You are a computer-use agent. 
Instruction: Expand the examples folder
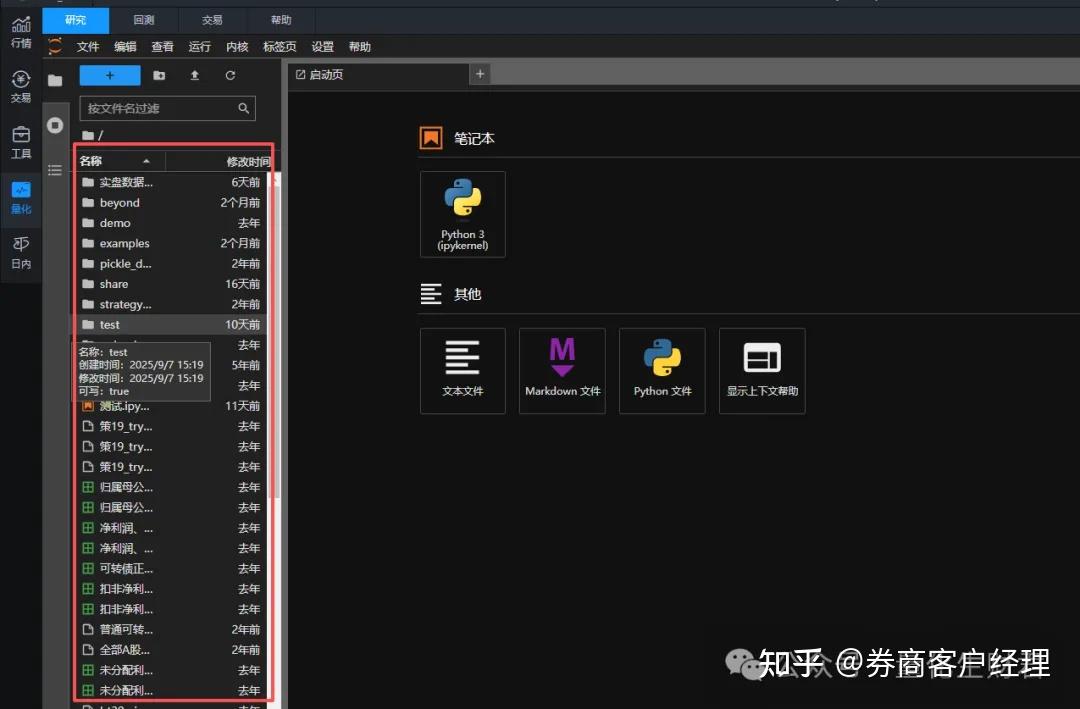point(122,243)
